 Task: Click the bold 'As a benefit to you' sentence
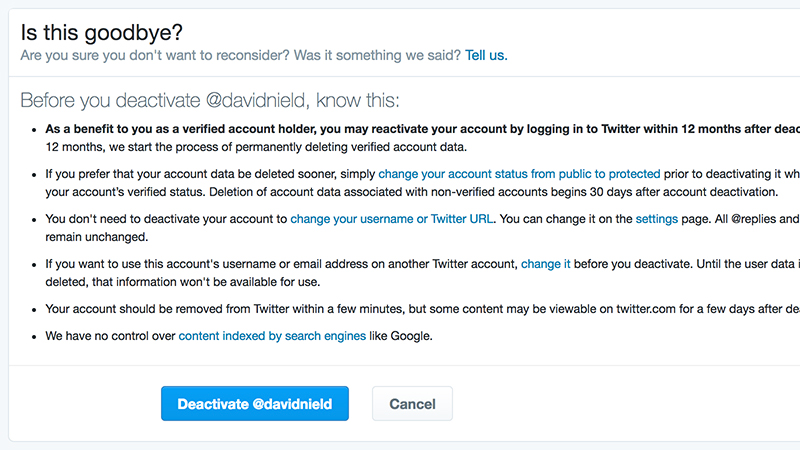coord(422,129)
